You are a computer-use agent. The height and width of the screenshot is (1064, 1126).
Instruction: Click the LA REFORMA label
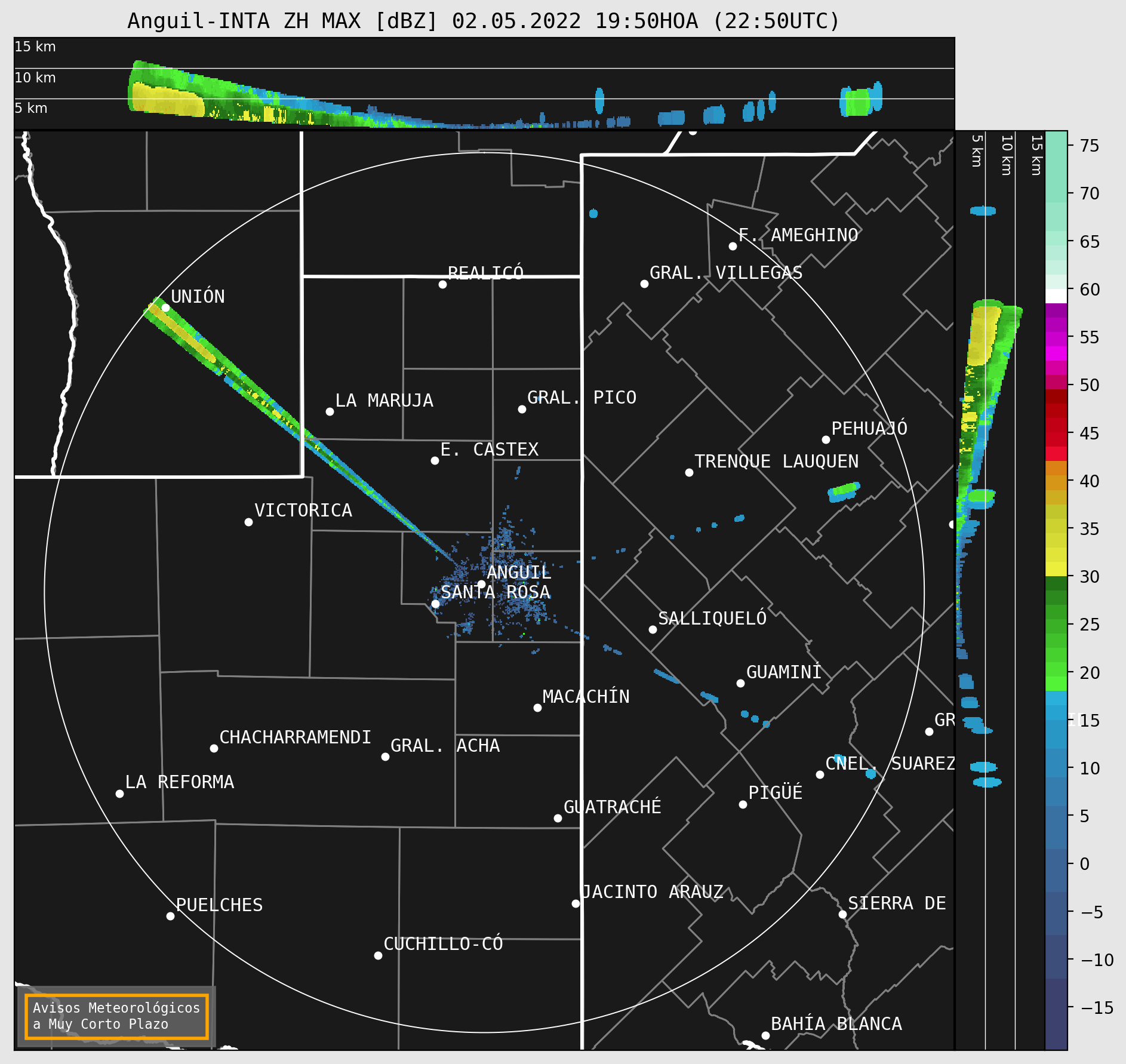pos(180,782)
